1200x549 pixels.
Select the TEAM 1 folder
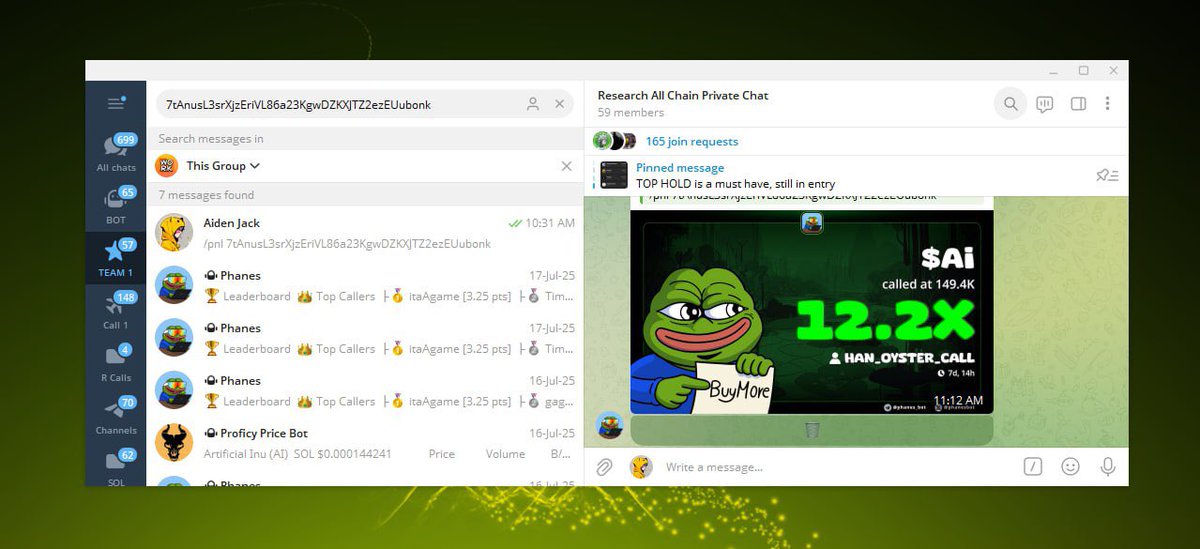(116, 258)
